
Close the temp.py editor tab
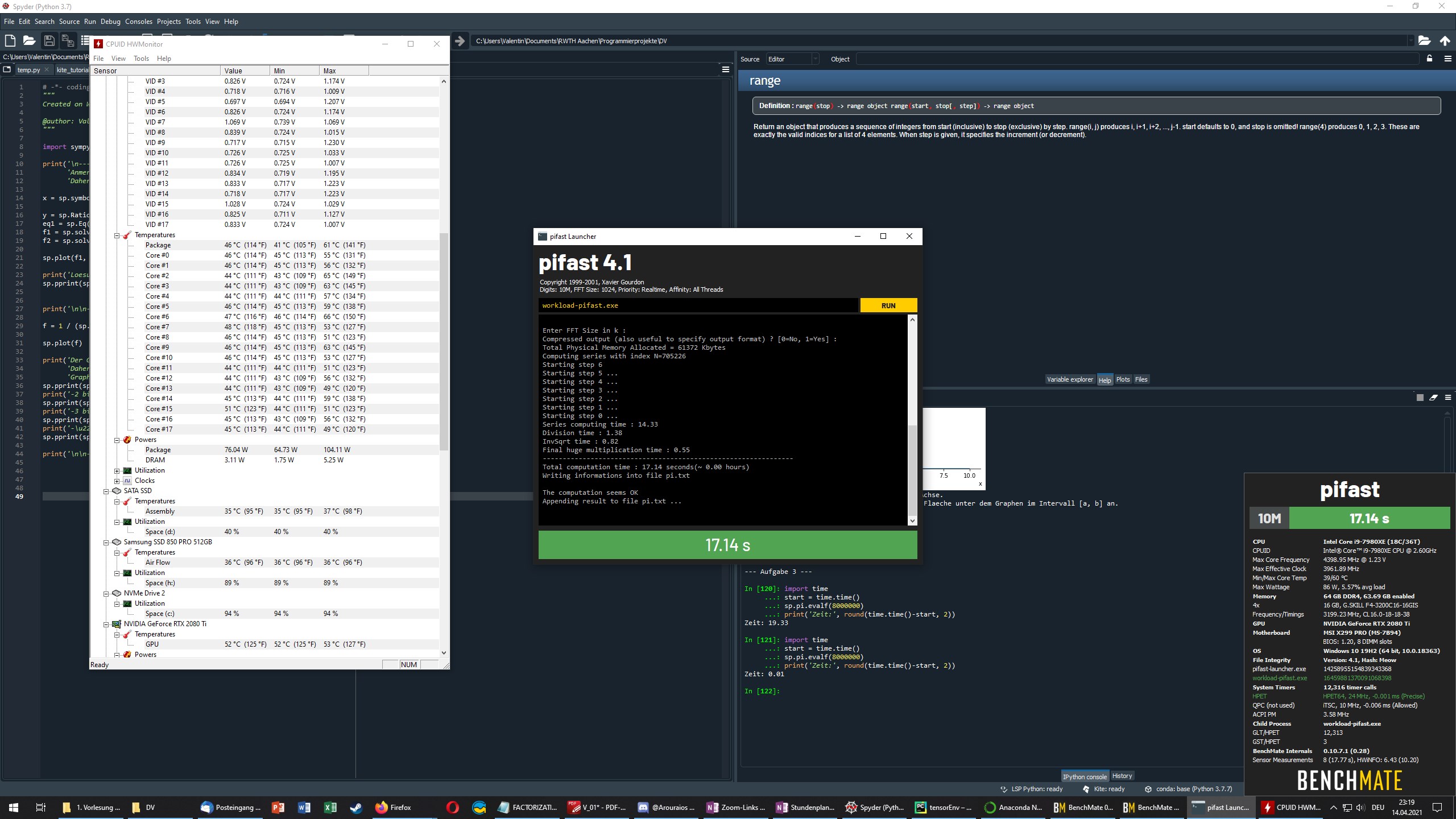(x=47, y=70)
